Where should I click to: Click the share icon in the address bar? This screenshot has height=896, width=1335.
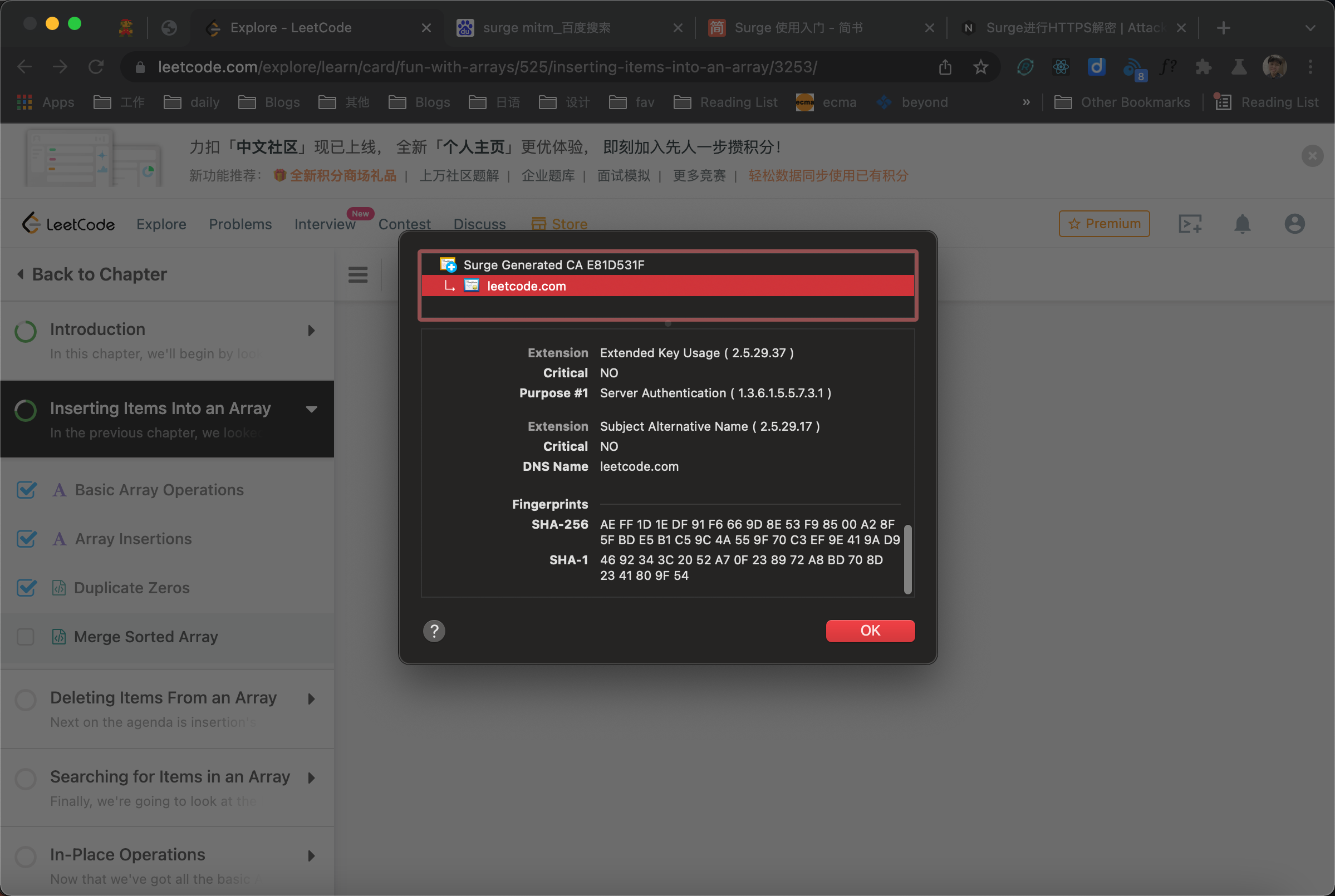pyautogui.click(x=945, y=67)
